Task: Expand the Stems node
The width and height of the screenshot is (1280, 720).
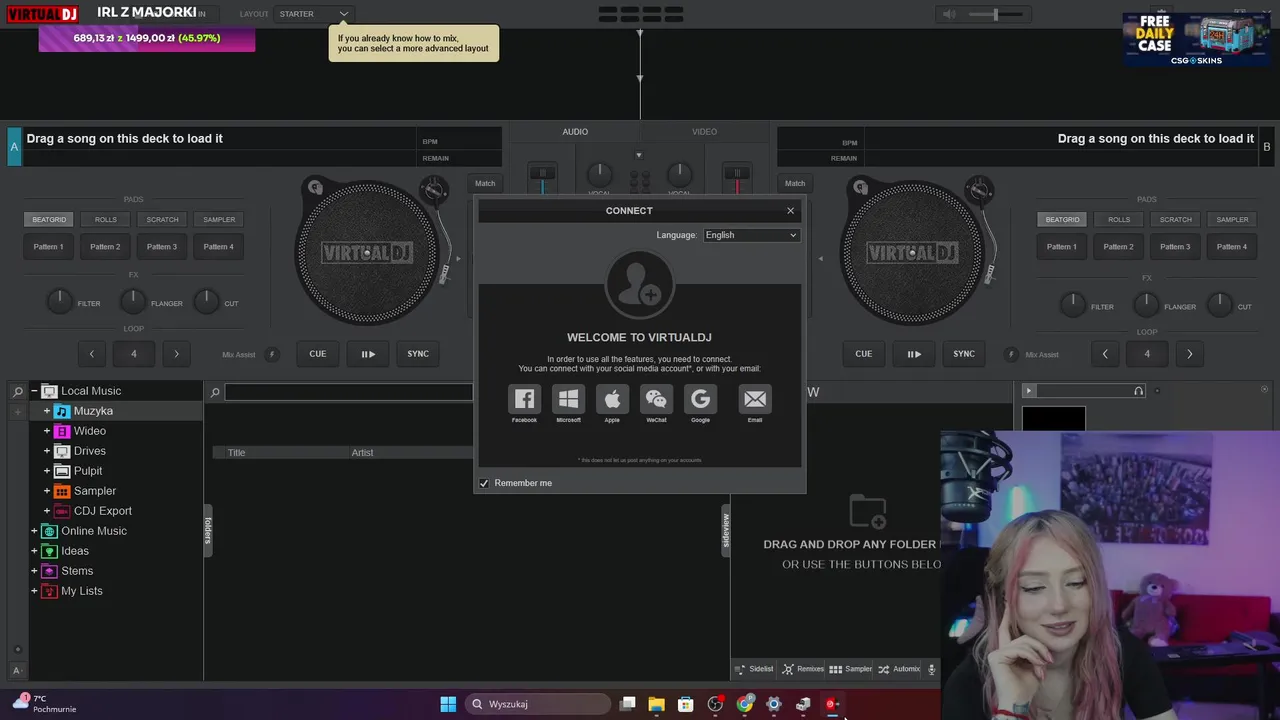Action: pyautogui.click(x=34, y=571)
